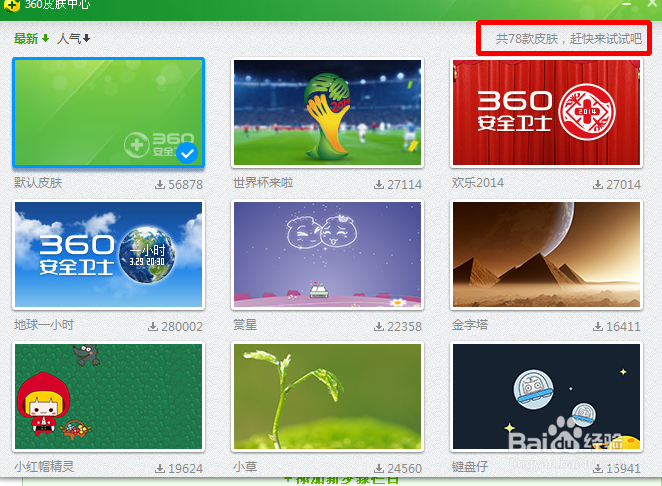Click download icon beside 16411

click(597, 326)
